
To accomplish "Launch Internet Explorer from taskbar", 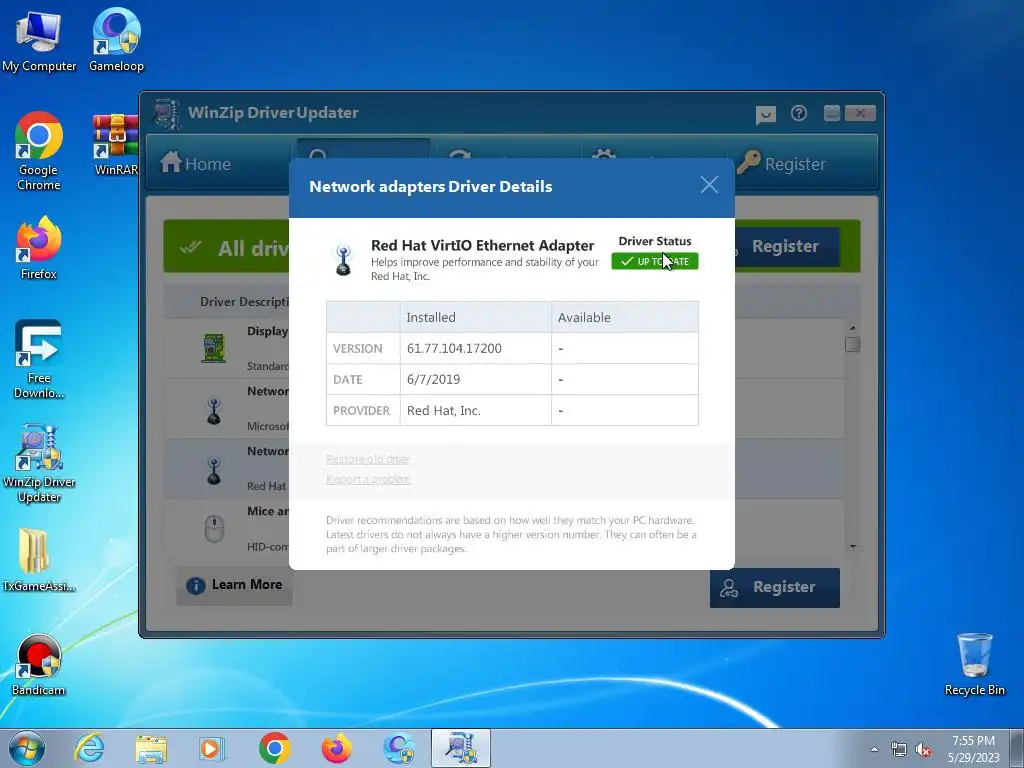I will (89, 748).
